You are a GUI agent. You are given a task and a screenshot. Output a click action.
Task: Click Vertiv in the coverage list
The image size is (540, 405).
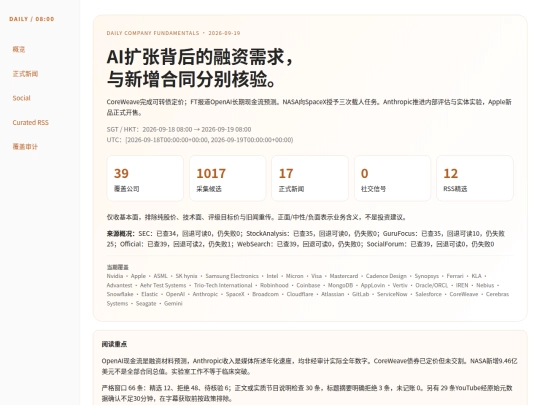coord(400,285)
